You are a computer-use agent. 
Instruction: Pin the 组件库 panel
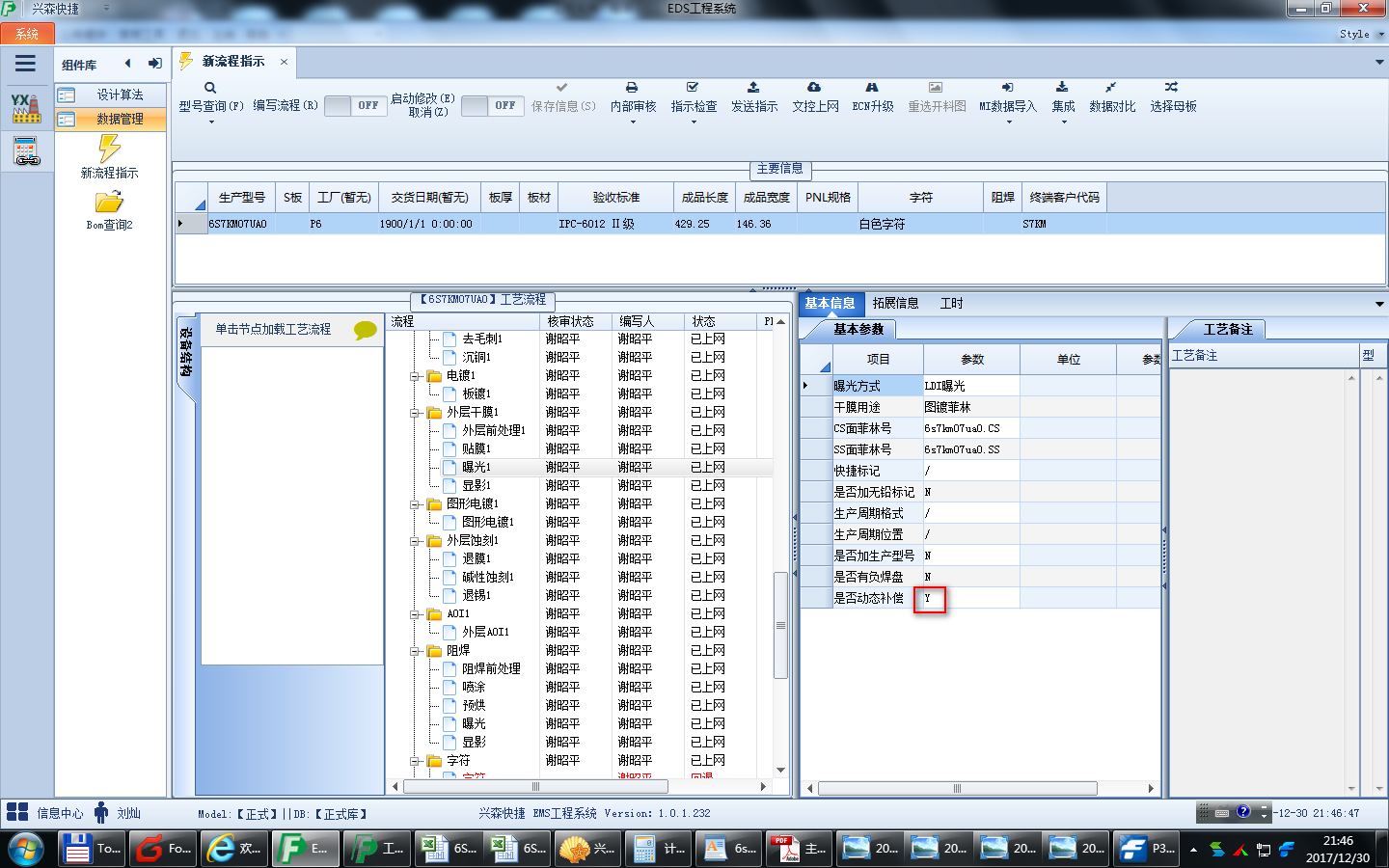click(x=154, y=64)
